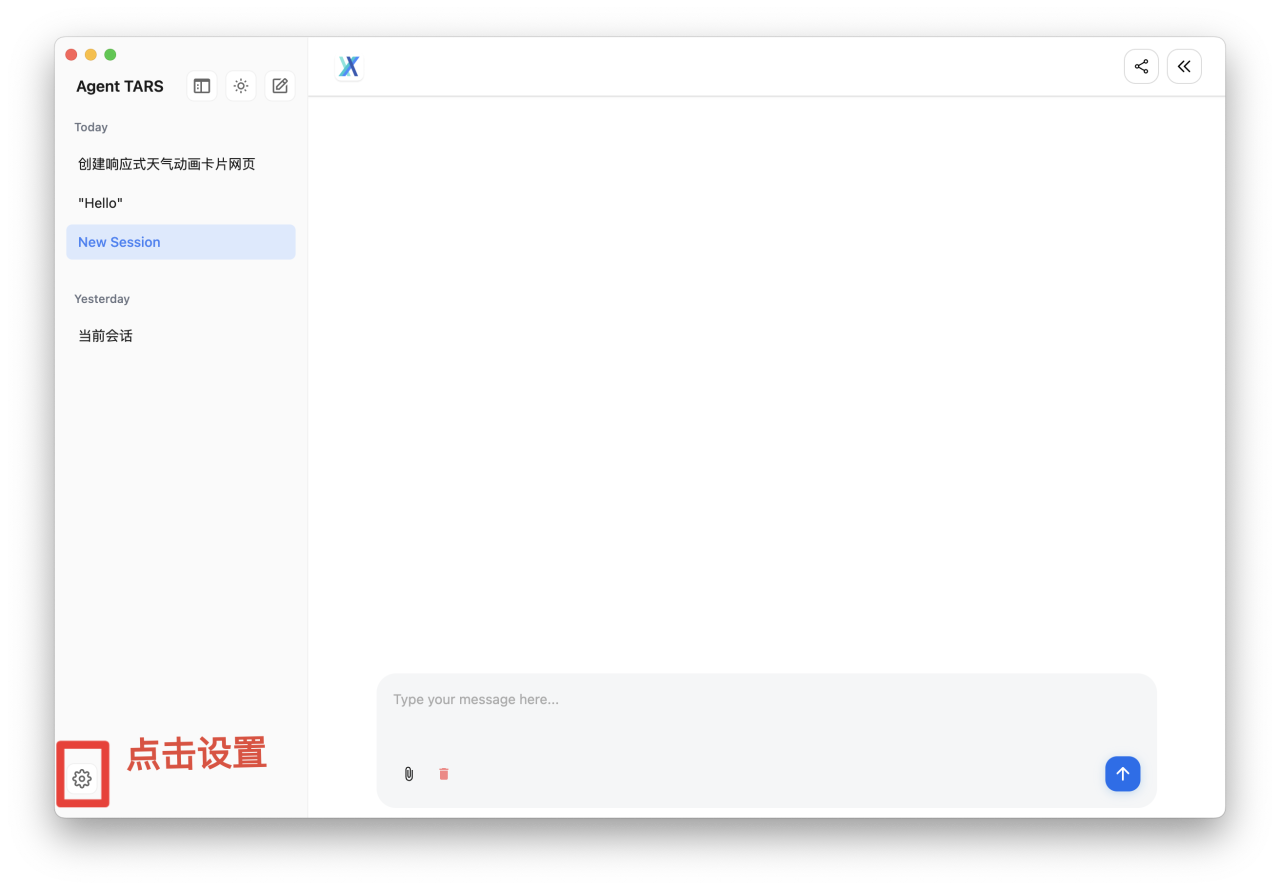This screenshot has height=890, width=1280.
Task: Create new session with pencil icon
Action: pos(280,86)
